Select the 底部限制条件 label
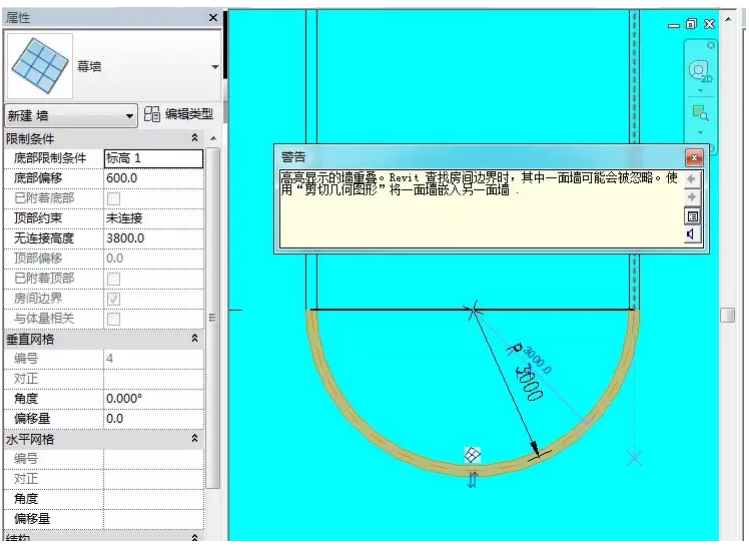 point(50,158)
